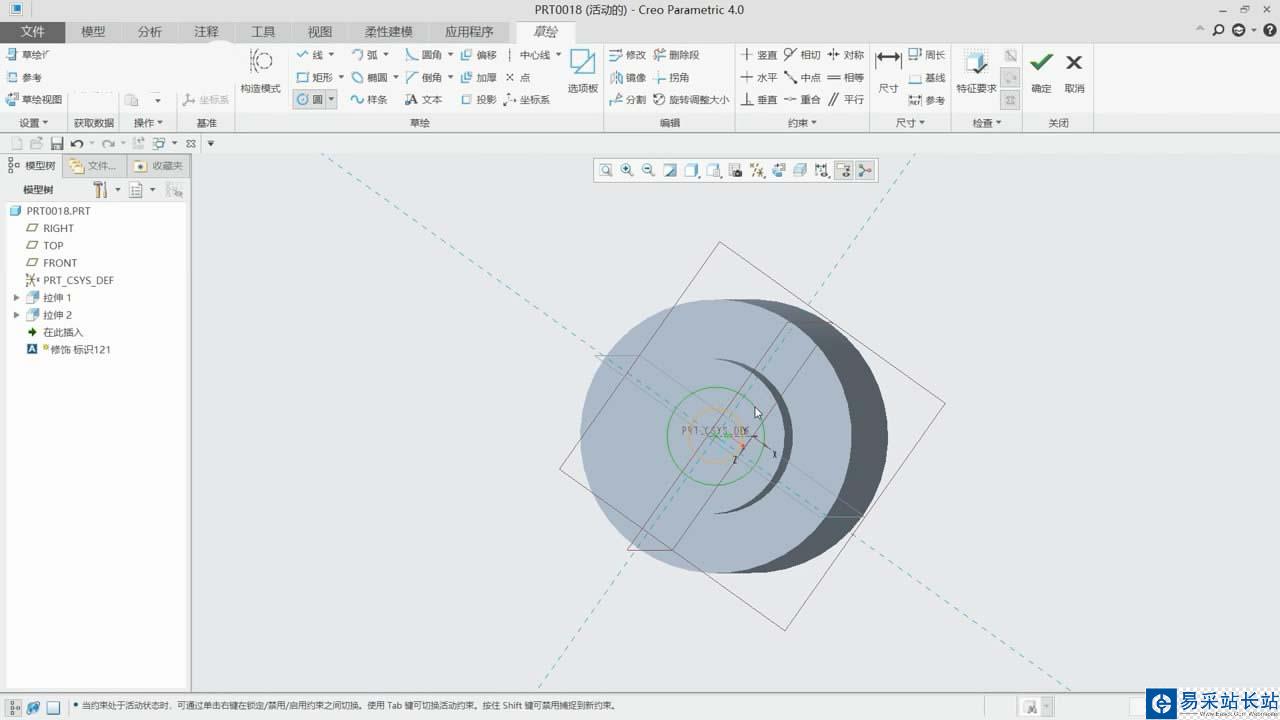Image resolution: width=1280 pixels, height=720 pixels.
Task: Apply the 平行 (Parallel) constraint
Action: pos(845,99)
